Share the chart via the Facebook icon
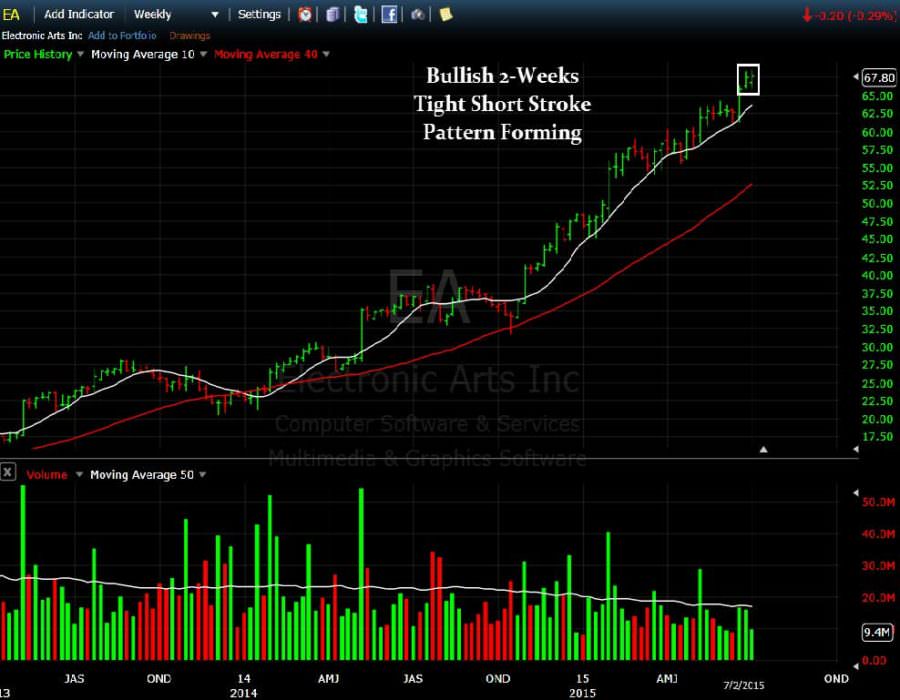Image resolution: width=900 pixels, height=700 pixels. click(x=389, y=14)
